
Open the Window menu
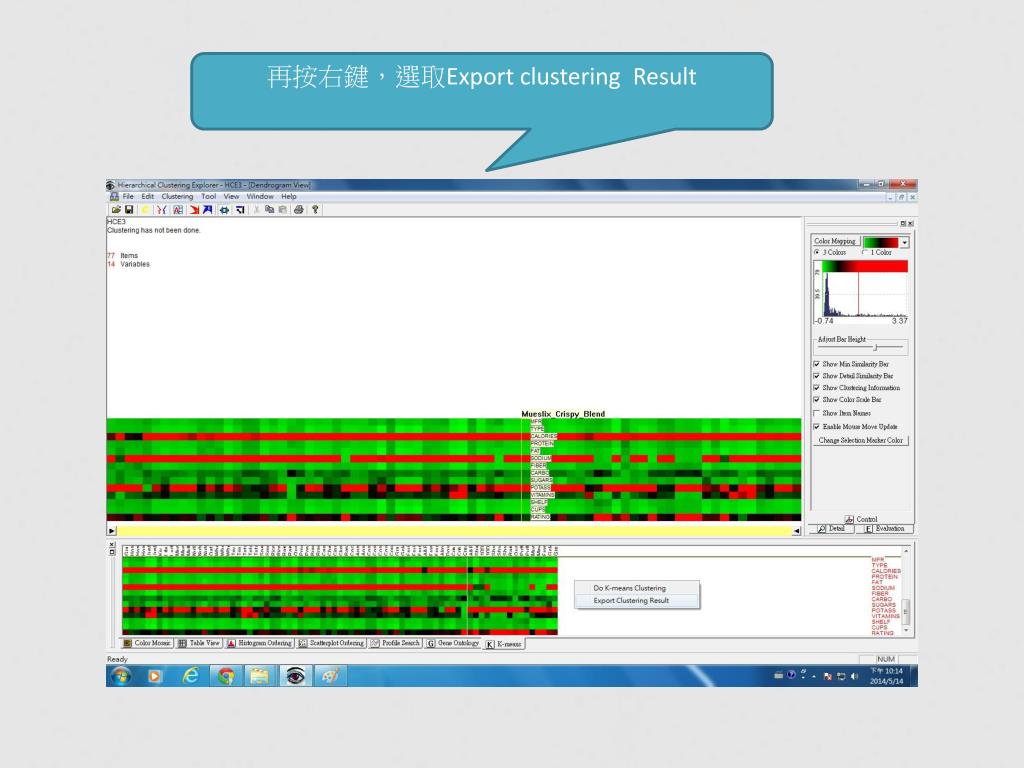point(260,197)
